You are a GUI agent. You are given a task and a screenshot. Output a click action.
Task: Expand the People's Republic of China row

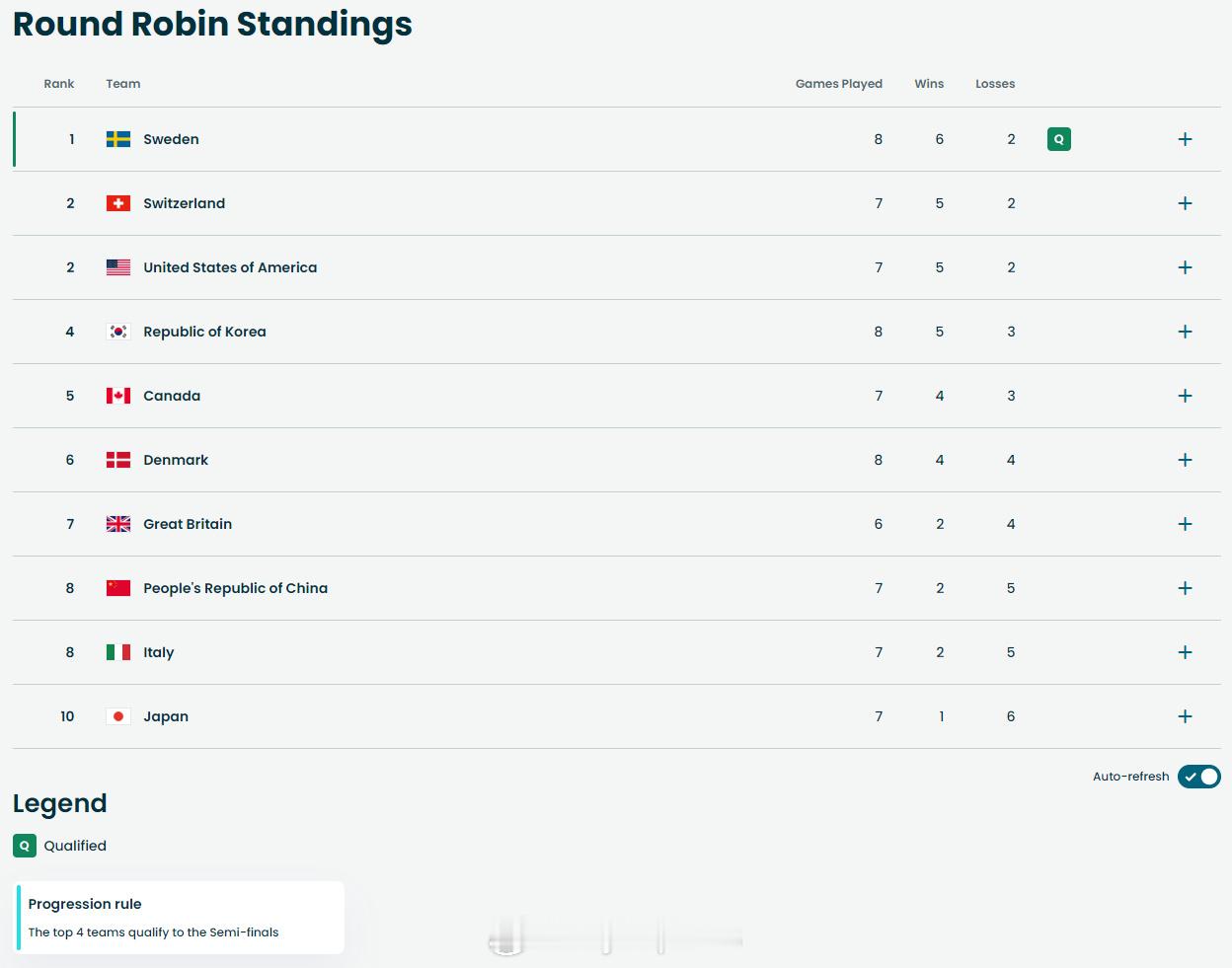pos(1185,588)
